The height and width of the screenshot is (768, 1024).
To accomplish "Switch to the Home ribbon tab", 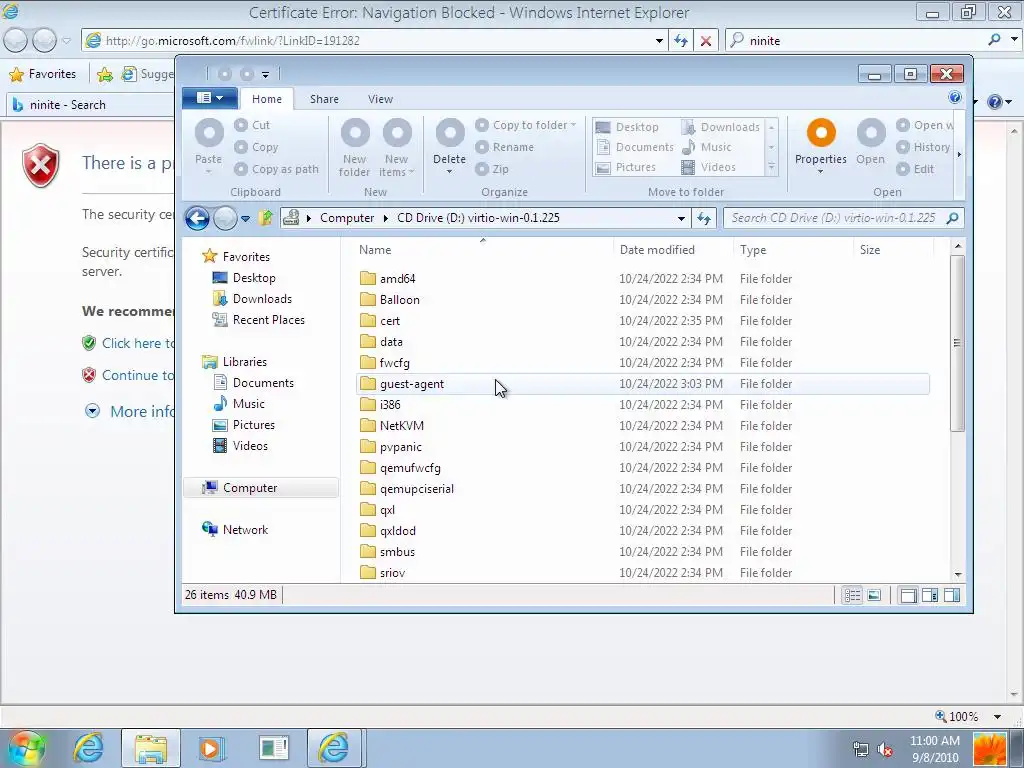I will (266, 99).
